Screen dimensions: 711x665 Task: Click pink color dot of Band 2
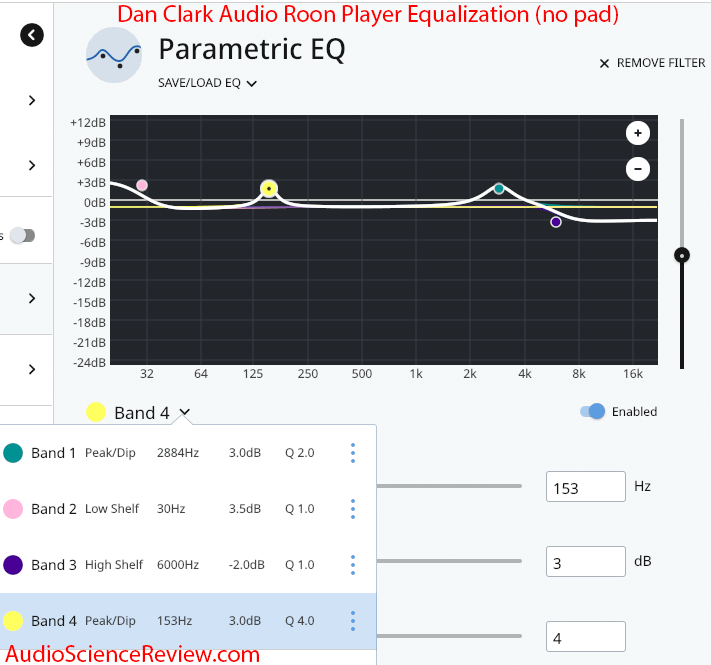[13, 509]
